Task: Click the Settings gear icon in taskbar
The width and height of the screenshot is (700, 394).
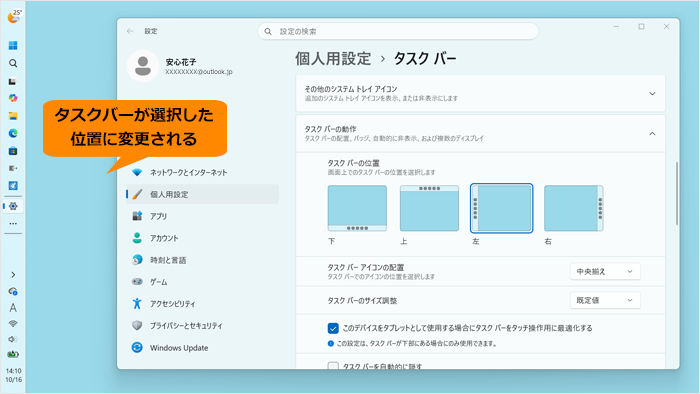Action: click(x=13, y=206)
